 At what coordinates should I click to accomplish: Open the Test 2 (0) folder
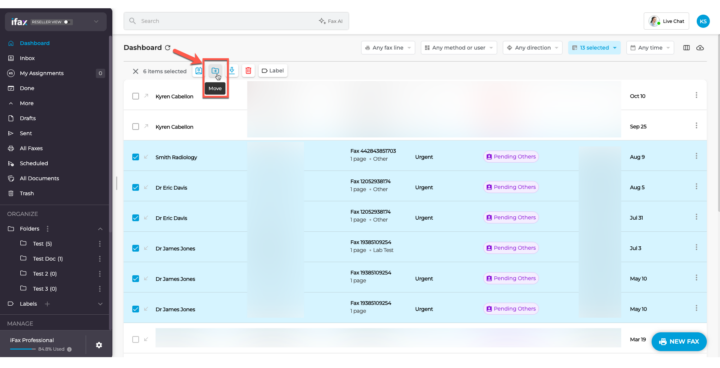[x=45, y=274]
